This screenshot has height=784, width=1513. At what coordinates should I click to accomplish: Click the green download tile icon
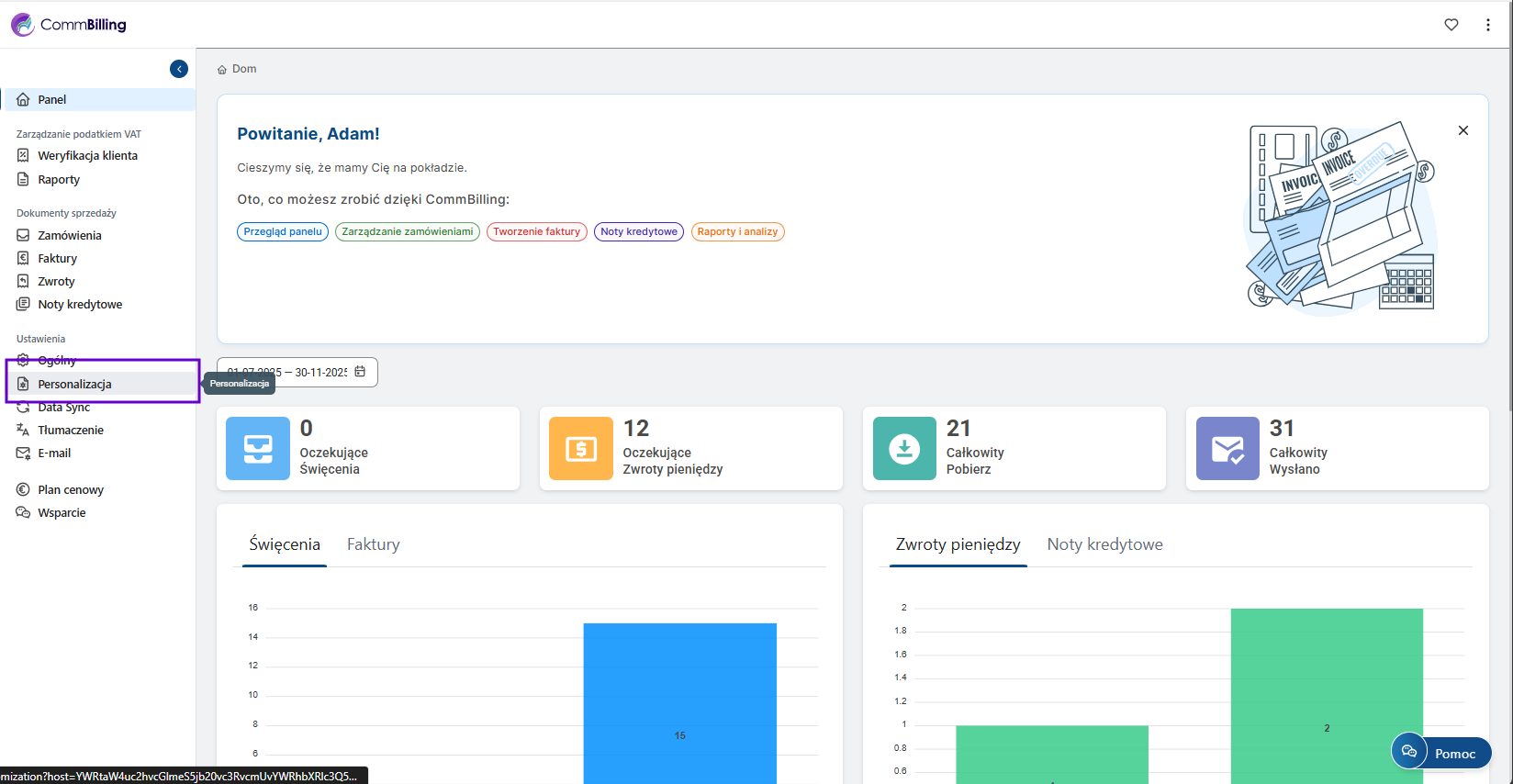pos(904,449)
